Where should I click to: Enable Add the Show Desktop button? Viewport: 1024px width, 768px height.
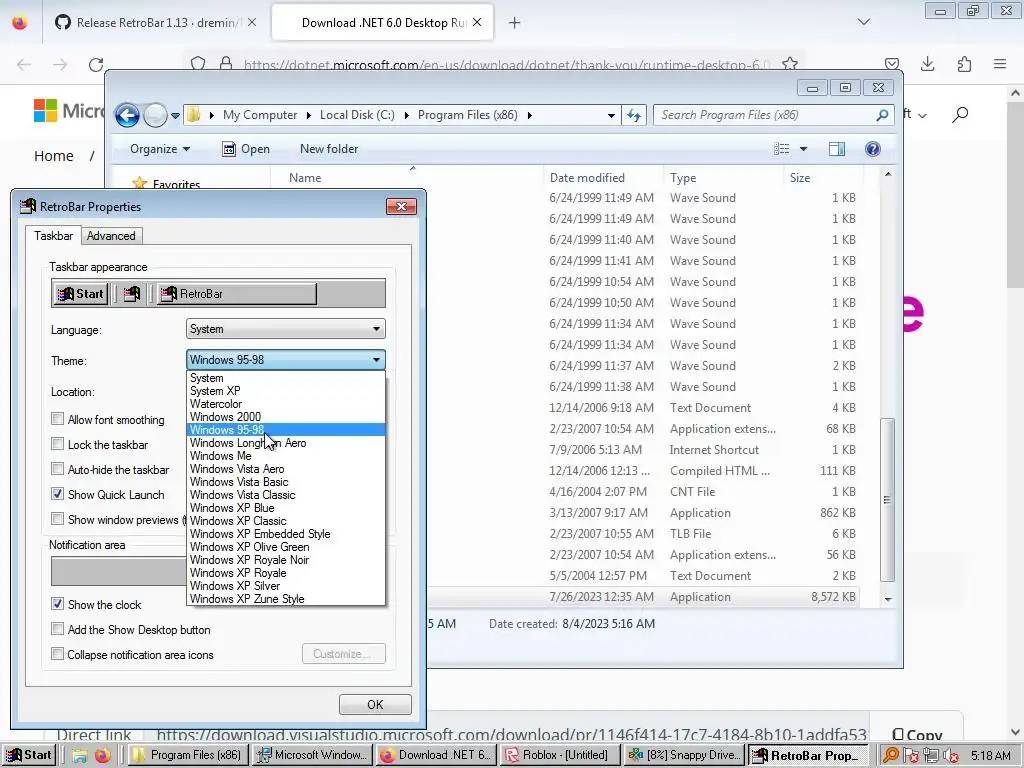(x=57, y=629)
